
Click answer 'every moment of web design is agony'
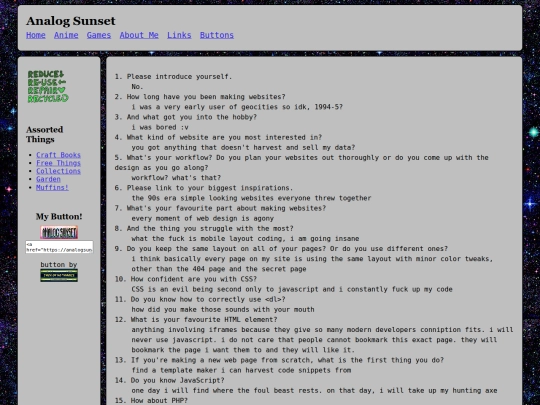(202, 218)
